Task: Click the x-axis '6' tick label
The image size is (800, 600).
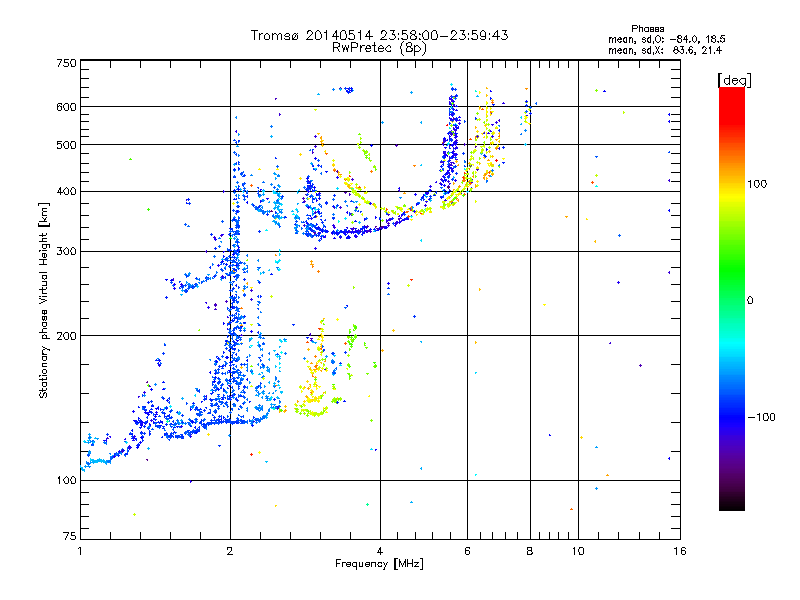Action: pos(467,551)
